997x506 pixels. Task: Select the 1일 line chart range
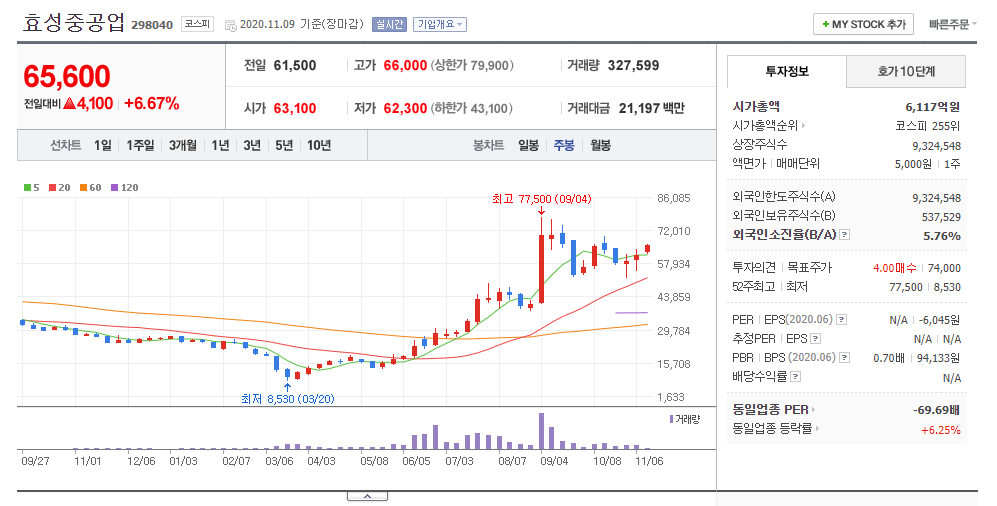click(x=102, y=146)
